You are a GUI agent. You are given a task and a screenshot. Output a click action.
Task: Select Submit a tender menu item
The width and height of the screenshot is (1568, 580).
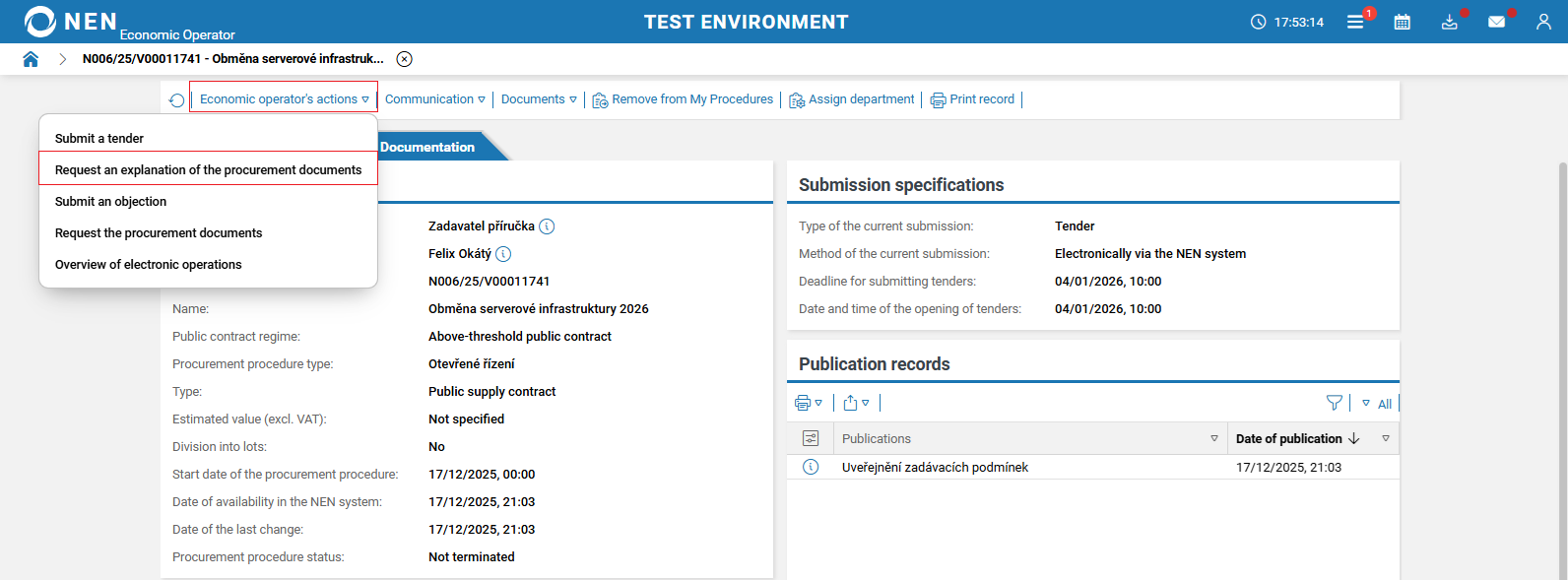click(x=99, y=139)
